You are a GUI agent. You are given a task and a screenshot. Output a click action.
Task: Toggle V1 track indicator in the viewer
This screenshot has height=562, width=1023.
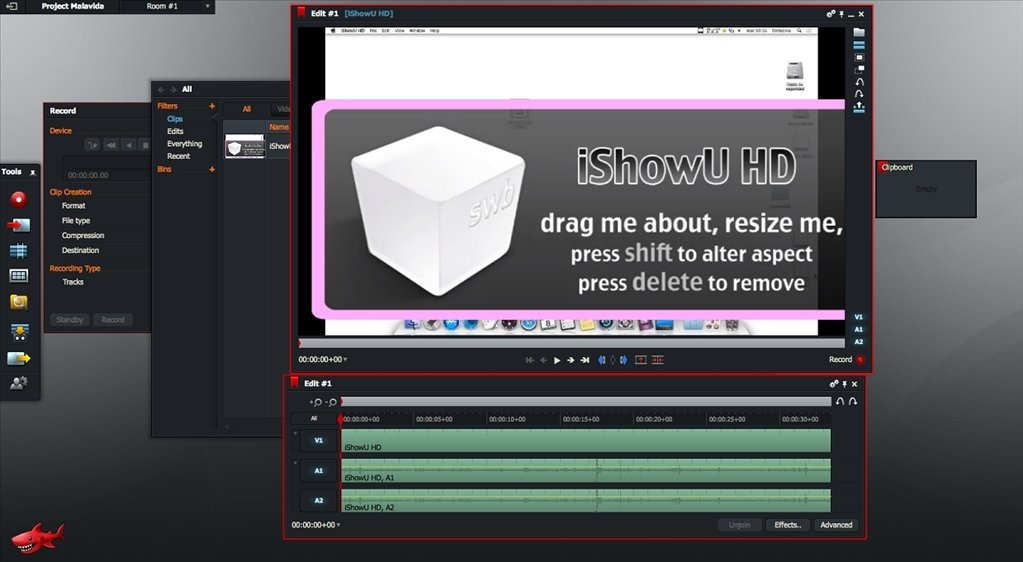coord(859,317)
